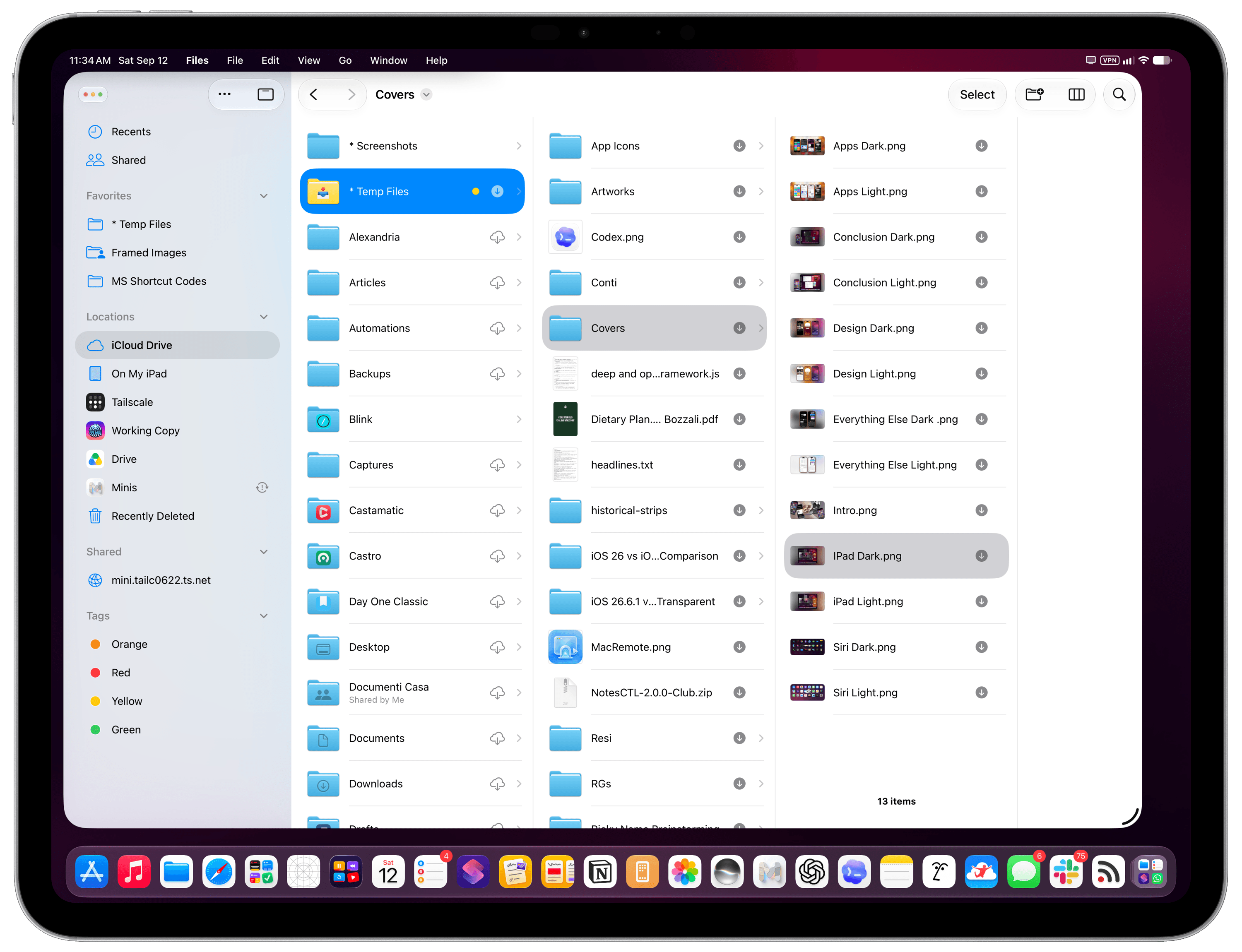Go forward with the right arrow
This screenshot has width=1242, height=952.
tap(351, 95)
